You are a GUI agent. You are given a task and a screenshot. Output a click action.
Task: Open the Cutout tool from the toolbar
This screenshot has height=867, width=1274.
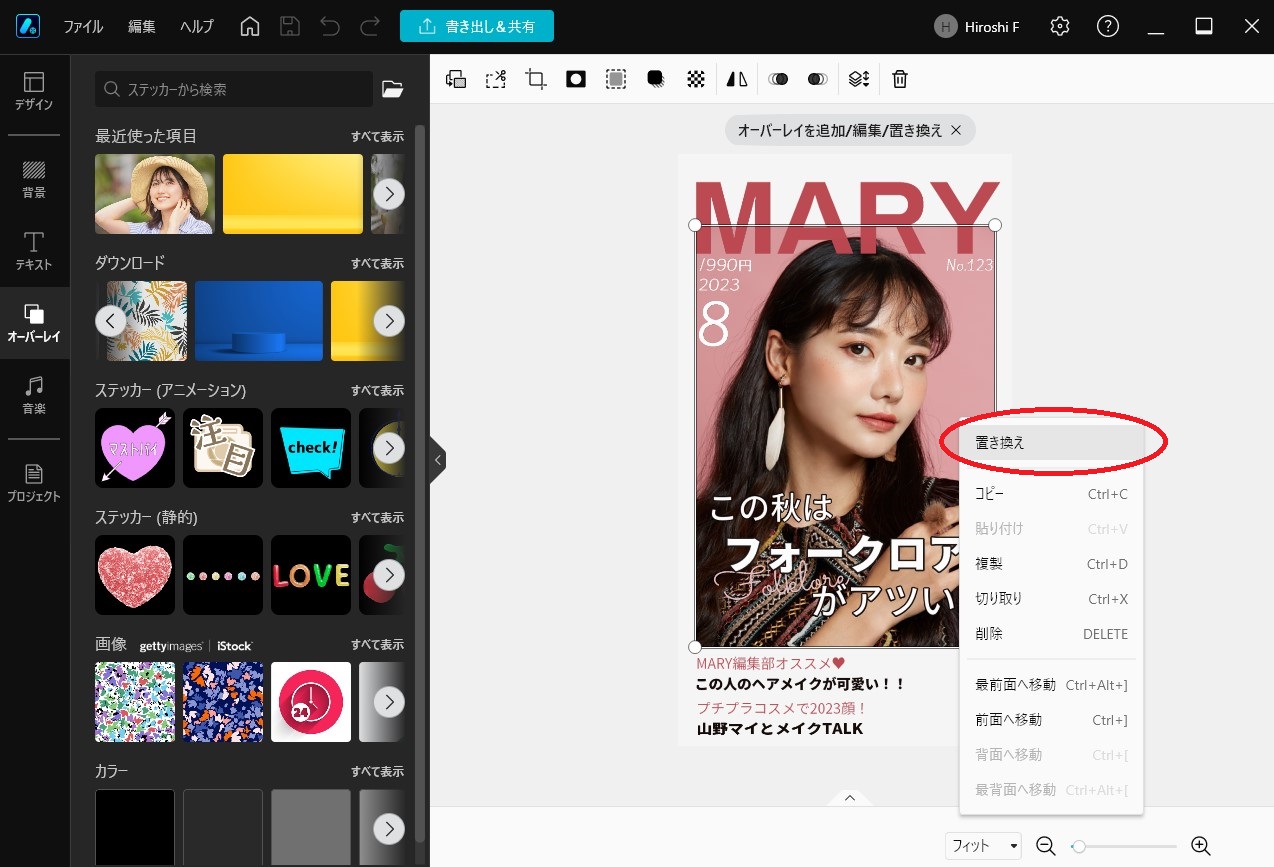pos(495,79)
